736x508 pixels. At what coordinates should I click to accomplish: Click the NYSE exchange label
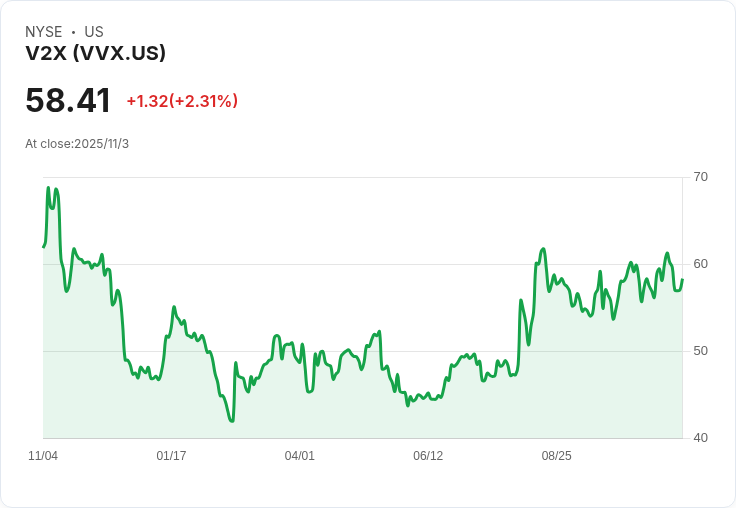click(44, 32)
